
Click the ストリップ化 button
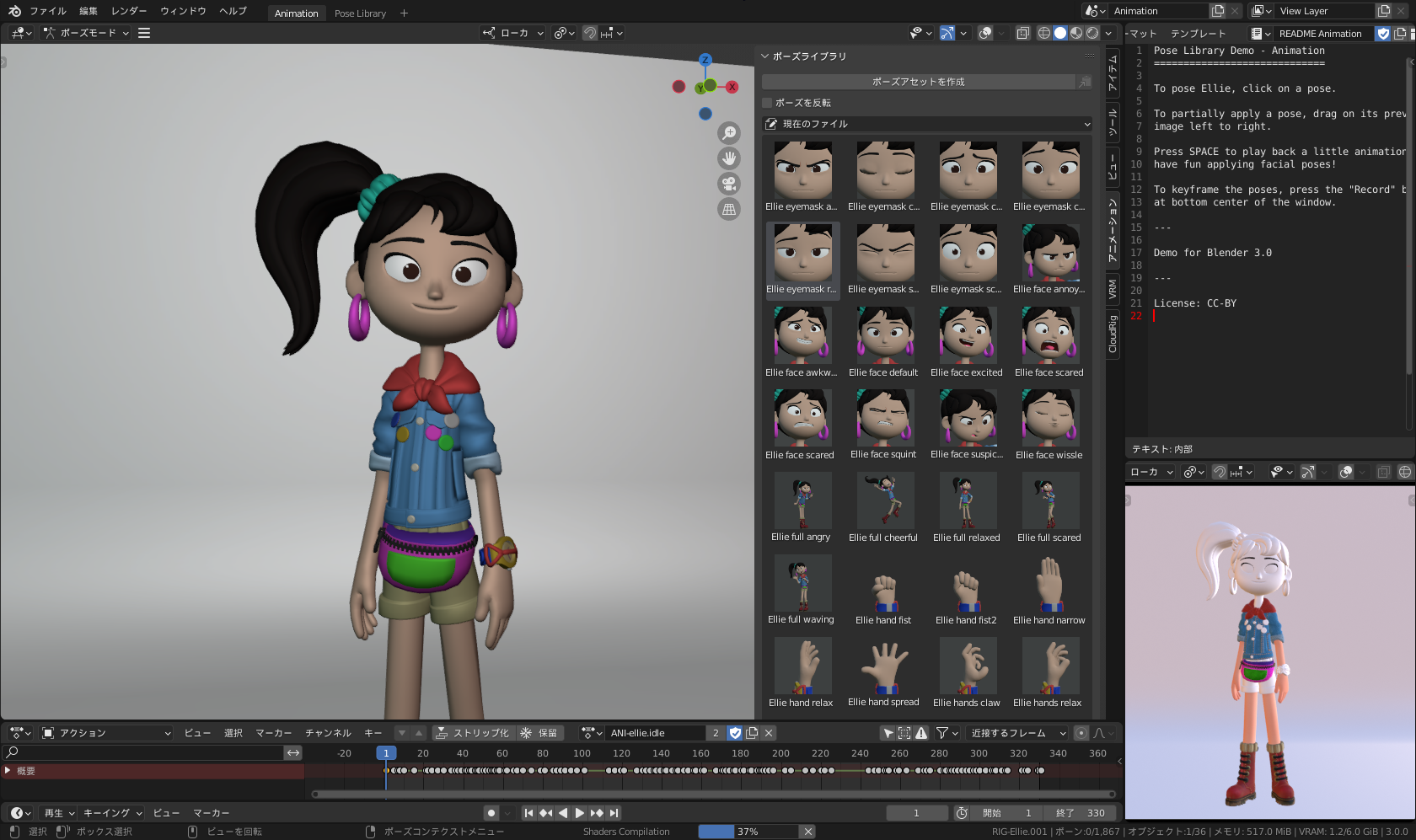click(473, 733)
